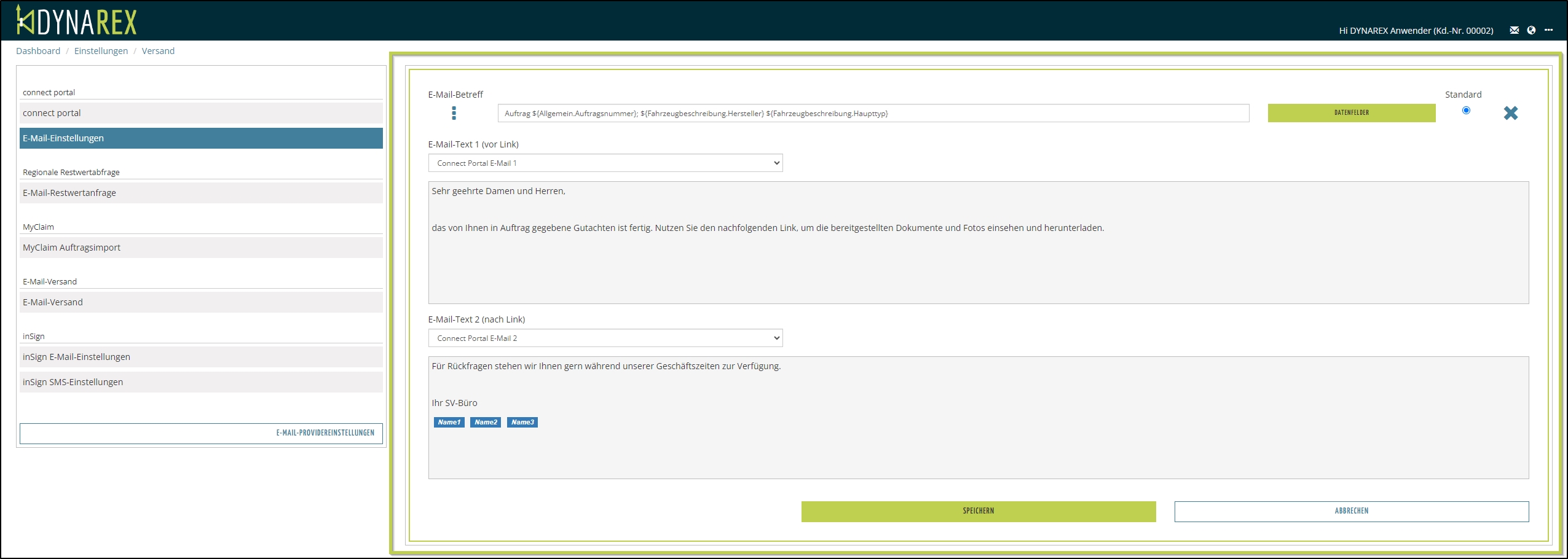Open E-Mail-Einstellungen in the sidebar

point(201,138)
